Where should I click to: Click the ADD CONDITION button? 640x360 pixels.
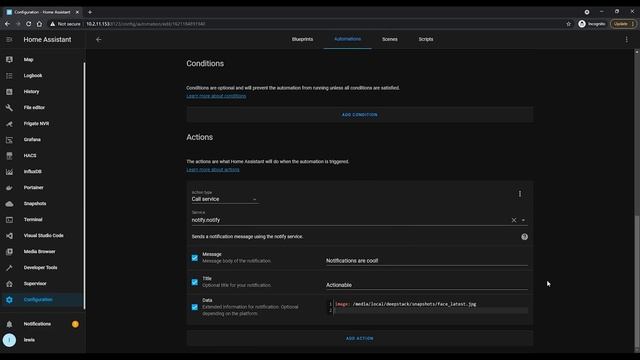pos(360,115)
